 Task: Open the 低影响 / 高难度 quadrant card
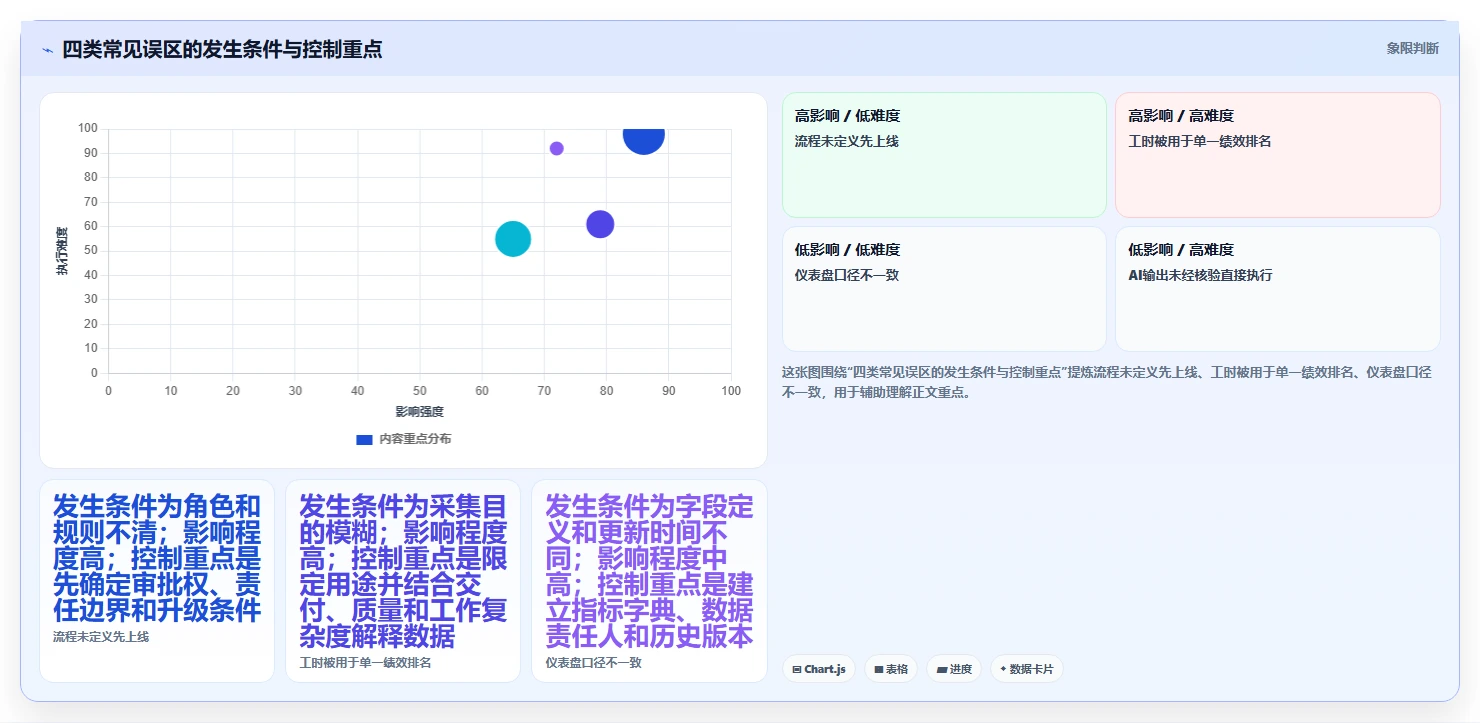(x=1278, y=289)
